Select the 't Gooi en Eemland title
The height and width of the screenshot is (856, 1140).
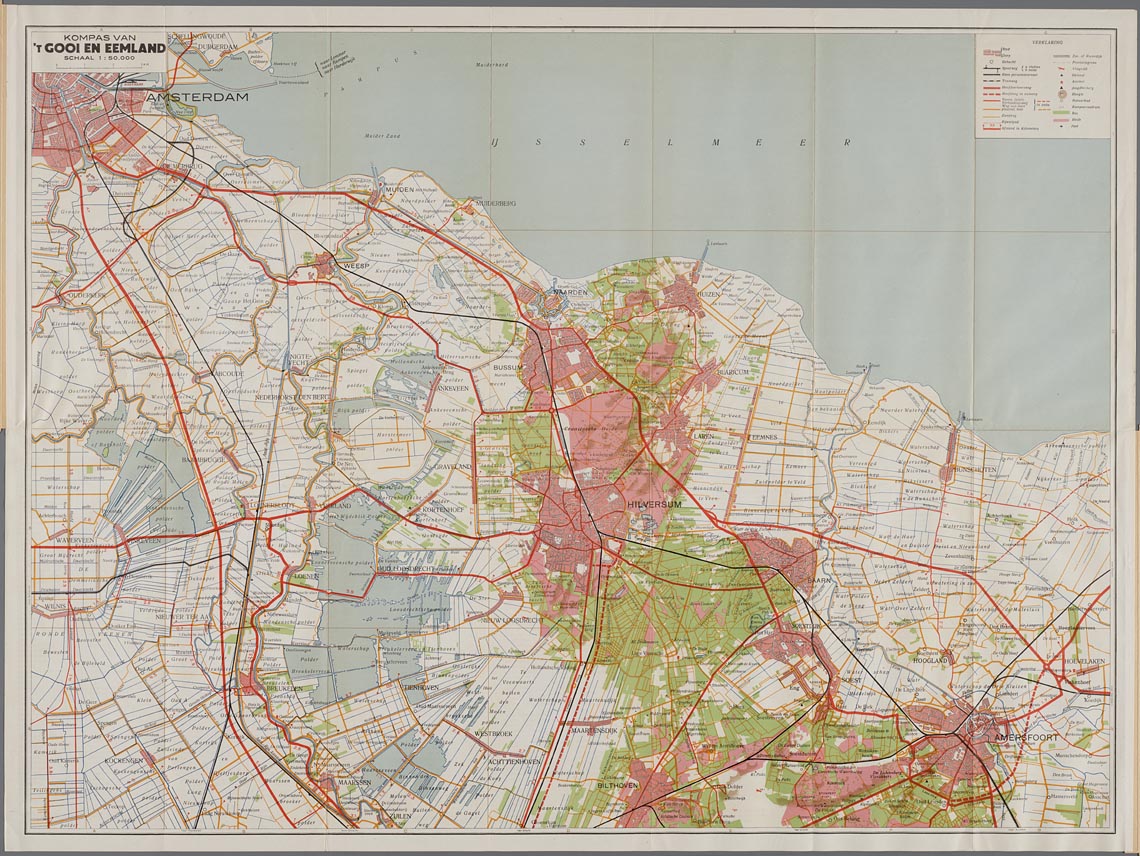coord(98,47)
